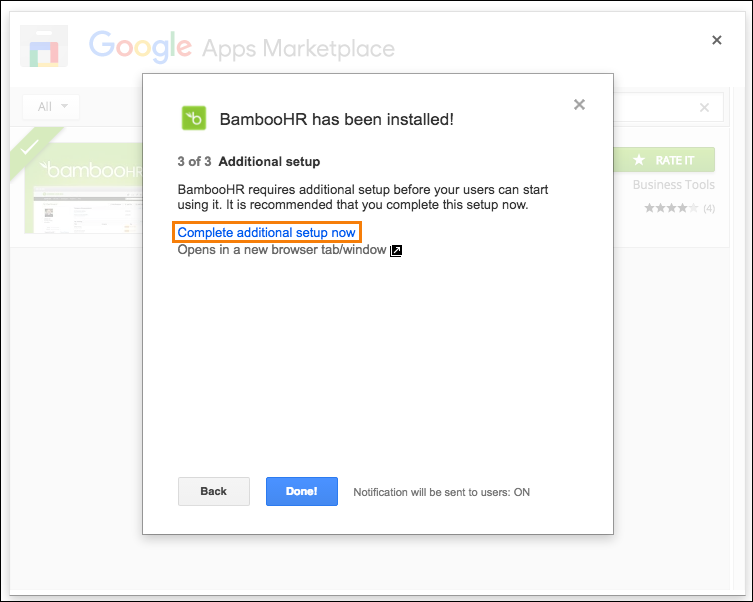Click the Rate It button
This screenshot has width=753, height=602.
coord(664,160)
